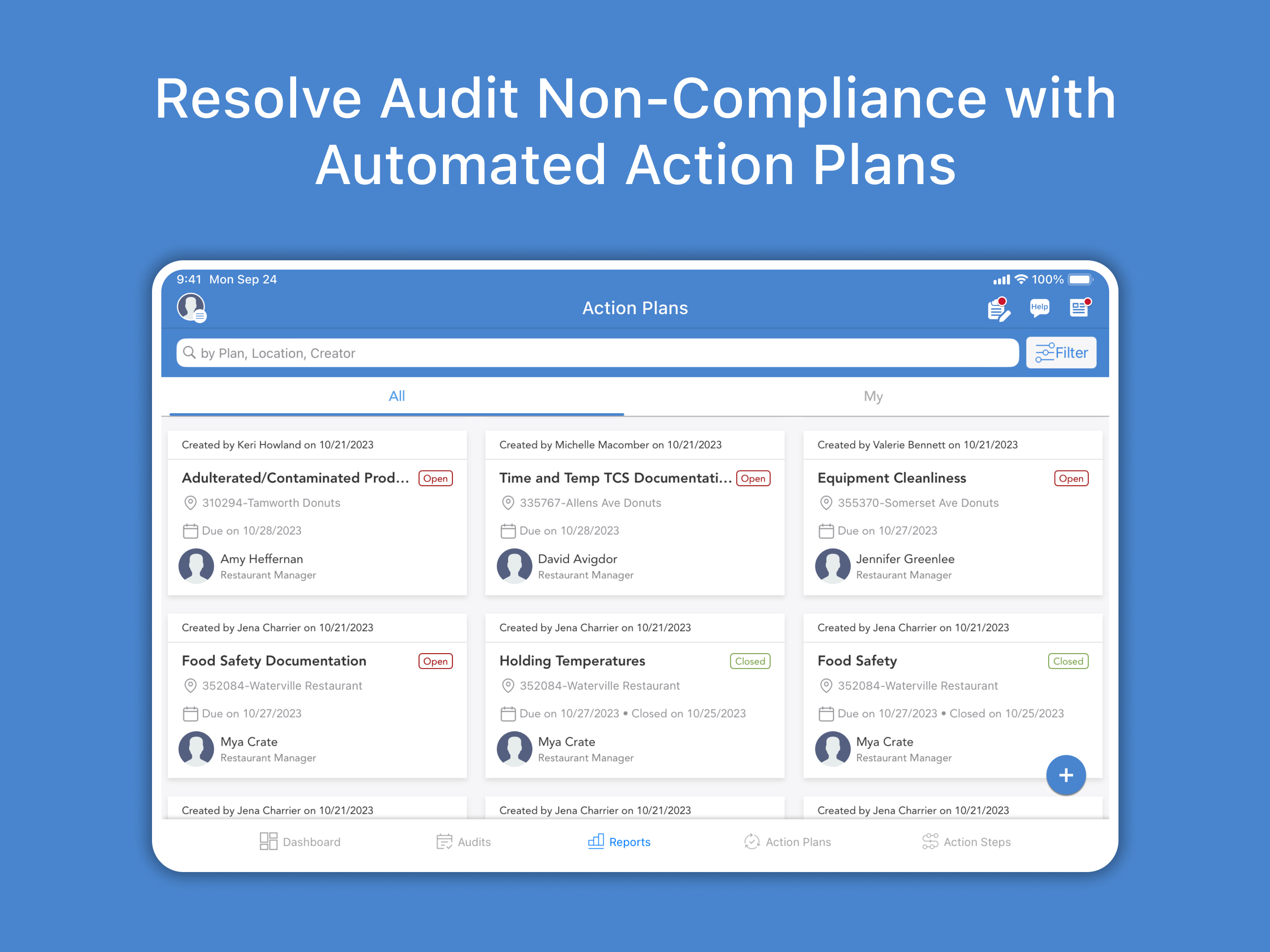The image size is (1270, 952).
Task: Go to Reports in bottom bar
Action: coord(619,842)
